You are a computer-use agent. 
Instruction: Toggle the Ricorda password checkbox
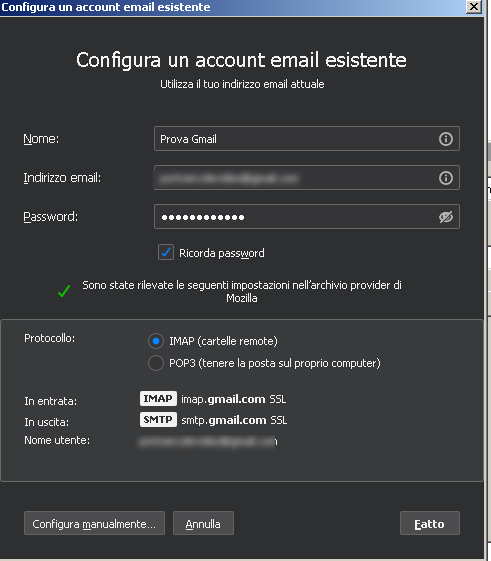pyautogui.click(x=166, y=252)
